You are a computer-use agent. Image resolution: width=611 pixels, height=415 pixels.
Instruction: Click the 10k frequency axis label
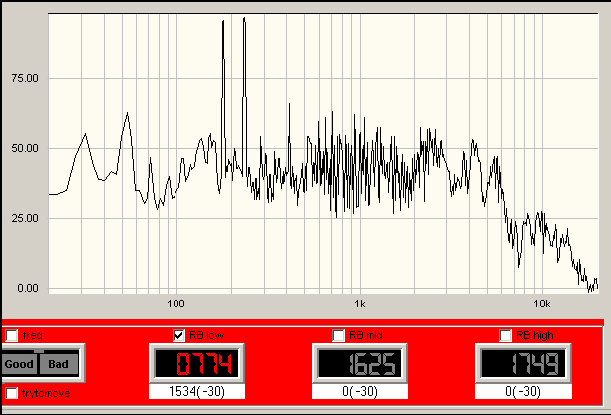pos(542,304)
